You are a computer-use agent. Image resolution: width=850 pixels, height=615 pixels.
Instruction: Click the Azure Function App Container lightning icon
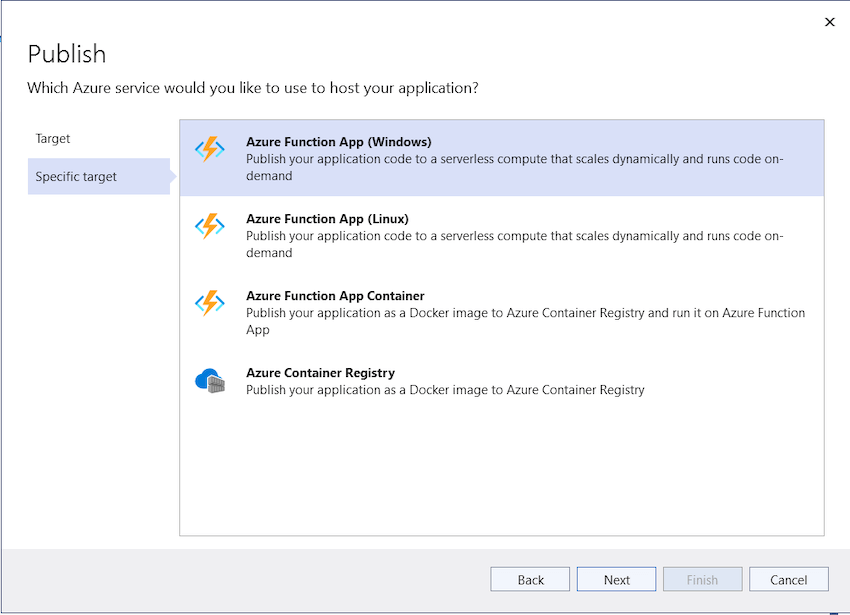[x=210, y=303]
